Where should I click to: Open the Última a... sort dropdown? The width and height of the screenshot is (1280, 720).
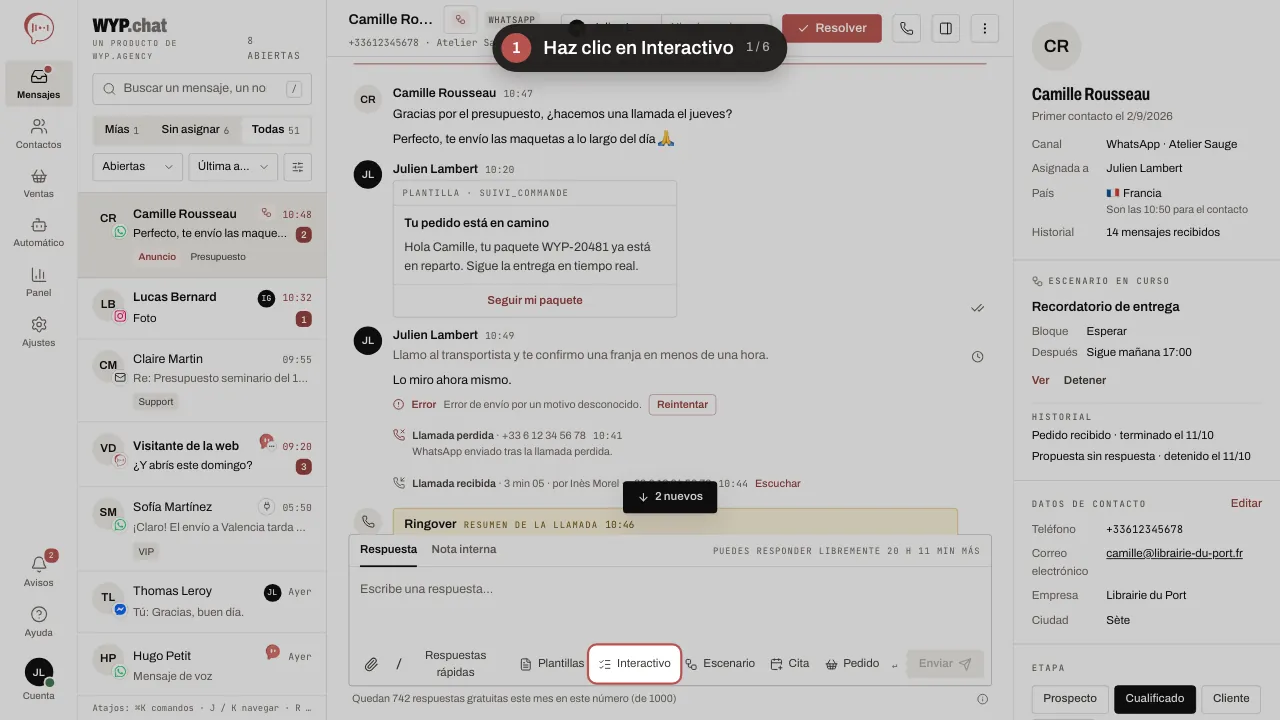tap(233, 167)
